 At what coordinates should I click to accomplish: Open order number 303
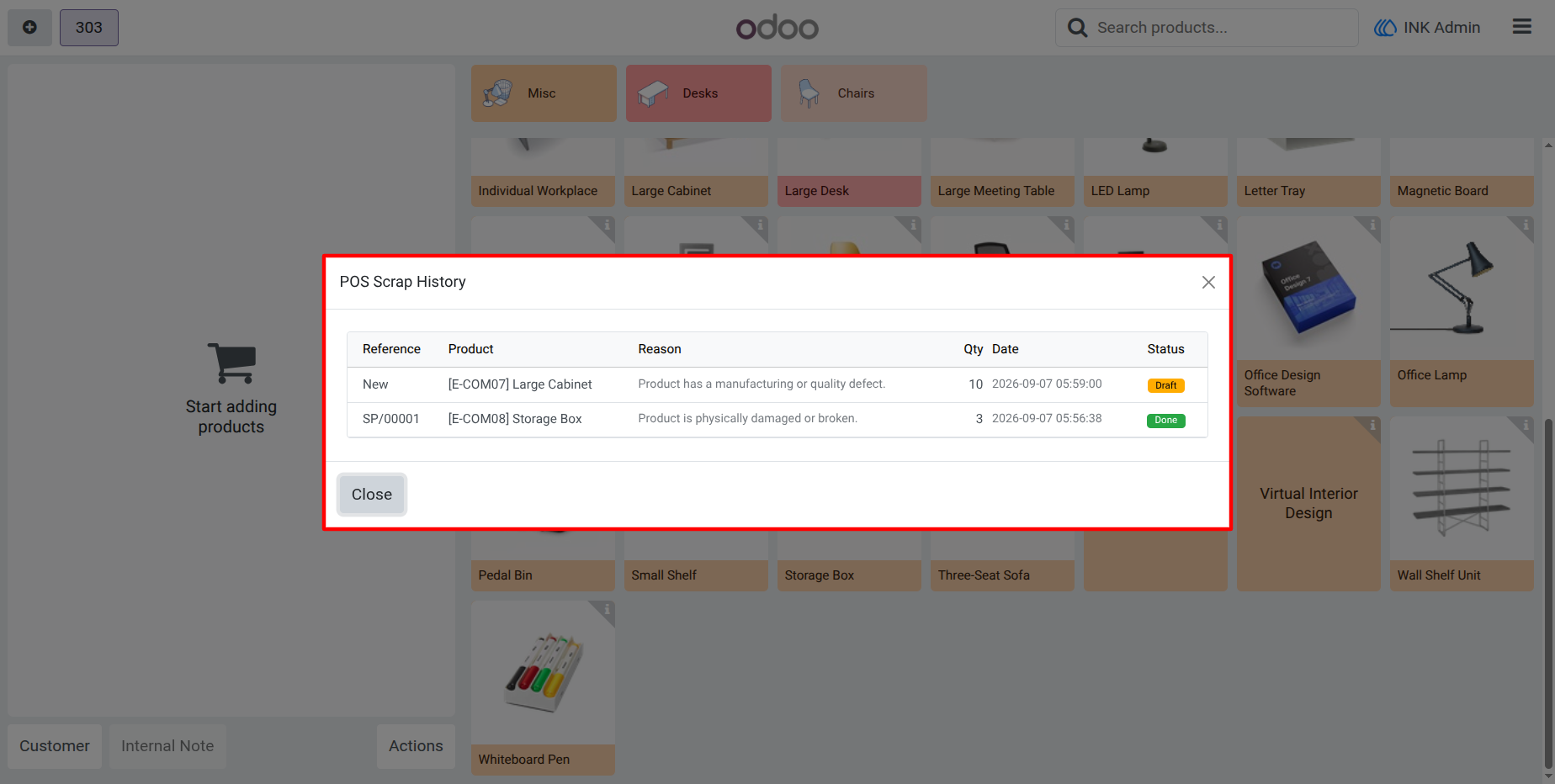tap(89, 28)
